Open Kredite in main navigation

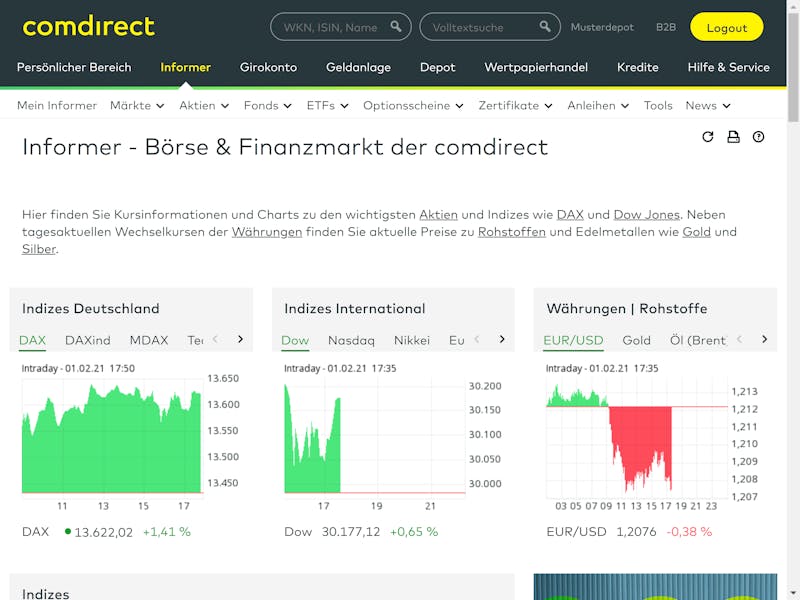click(x=638, y=67)
